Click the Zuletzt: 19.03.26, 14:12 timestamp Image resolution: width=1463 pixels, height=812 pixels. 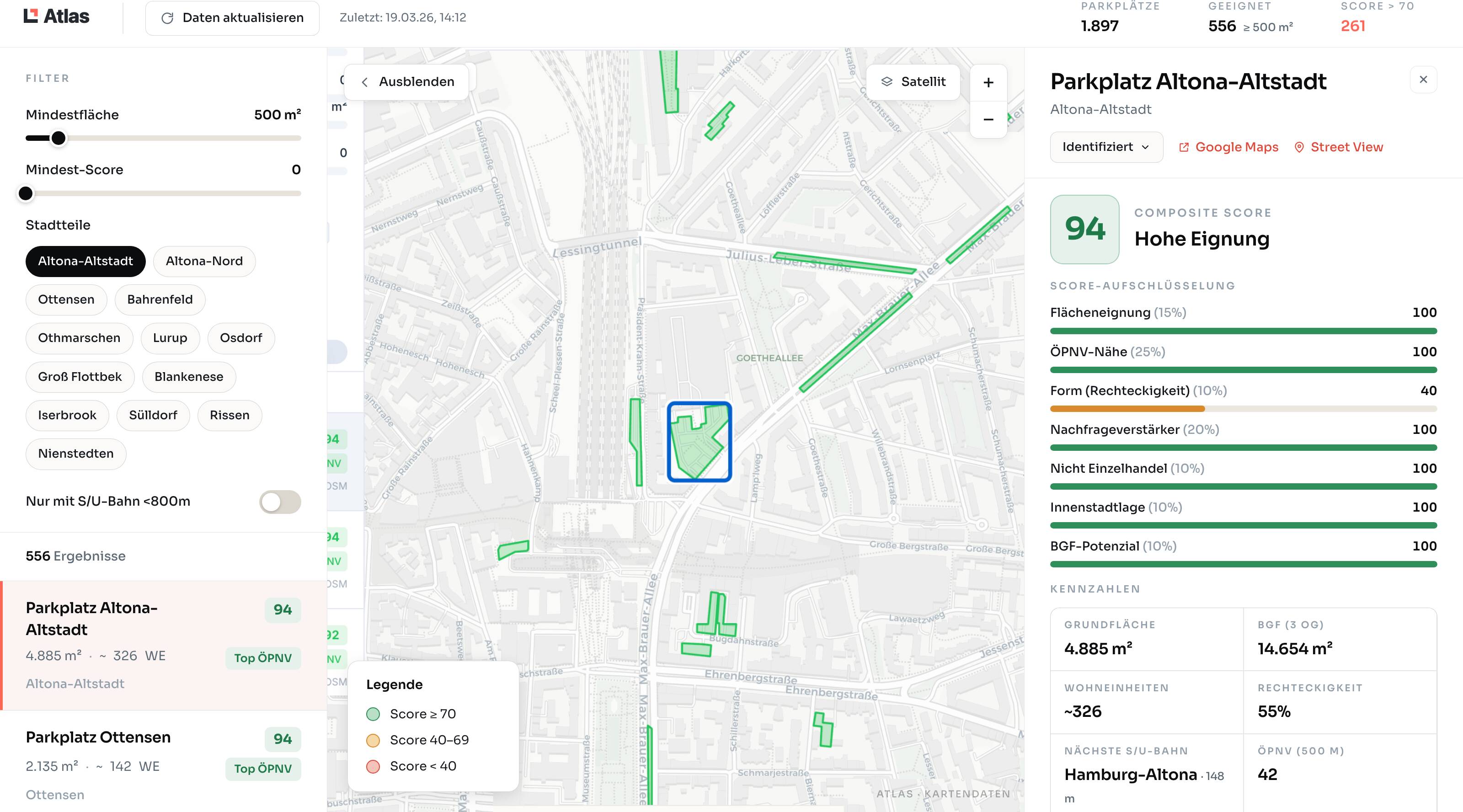coord(403,18)
